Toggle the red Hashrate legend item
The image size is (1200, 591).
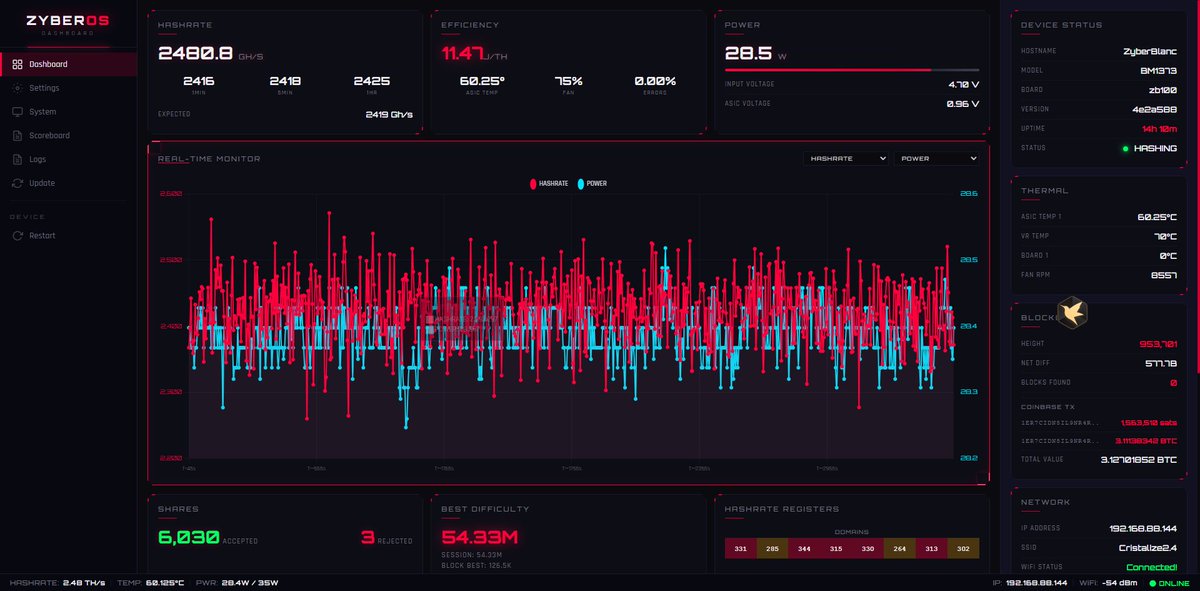point(549,184)
